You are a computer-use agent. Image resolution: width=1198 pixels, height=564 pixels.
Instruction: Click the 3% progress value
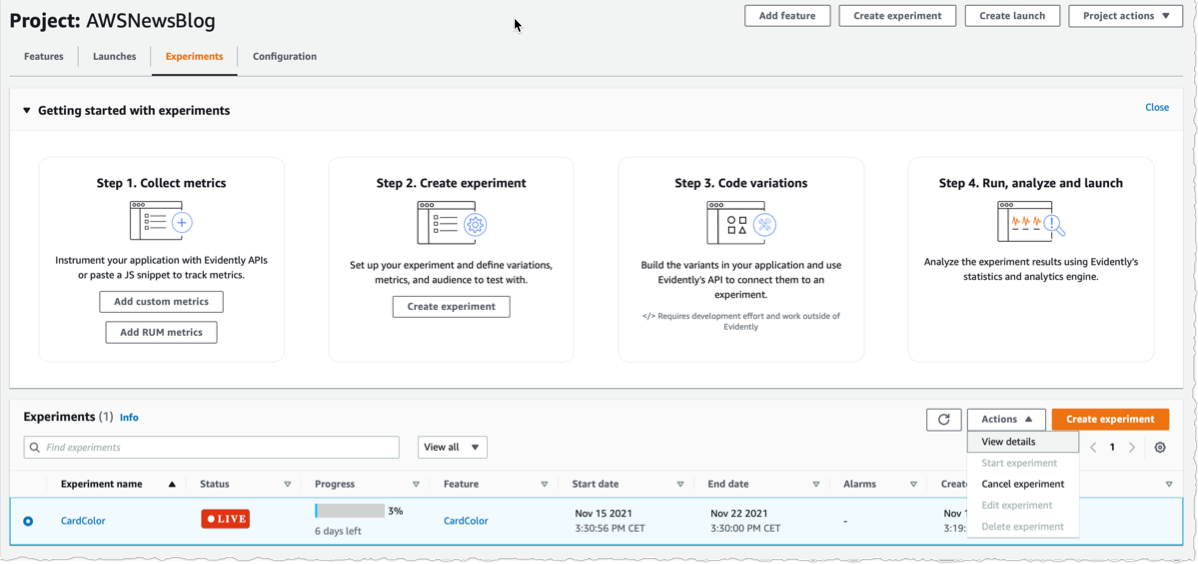pyautogui.click(x=396, y=511)
